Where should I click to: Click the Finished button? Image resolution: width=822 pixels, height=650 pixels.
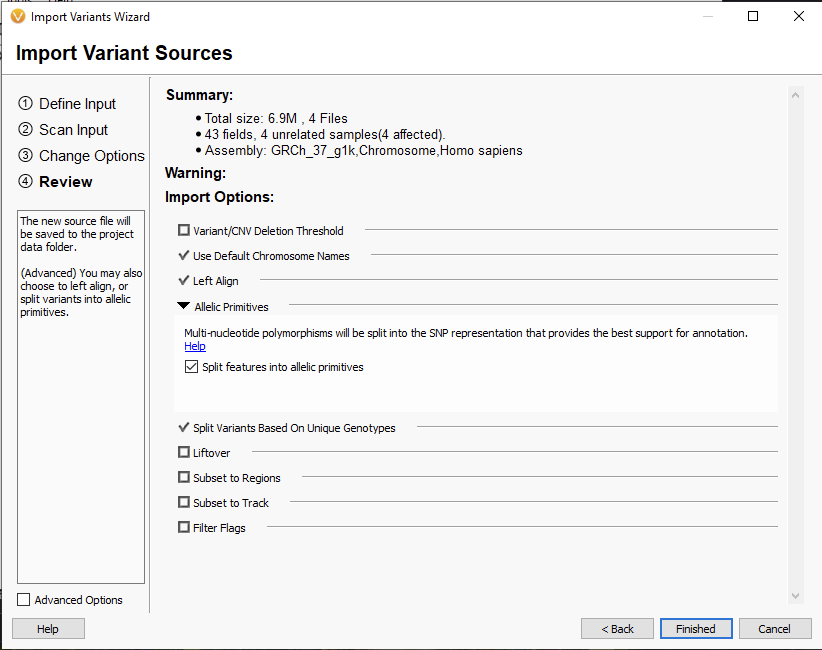coord(696,629)
